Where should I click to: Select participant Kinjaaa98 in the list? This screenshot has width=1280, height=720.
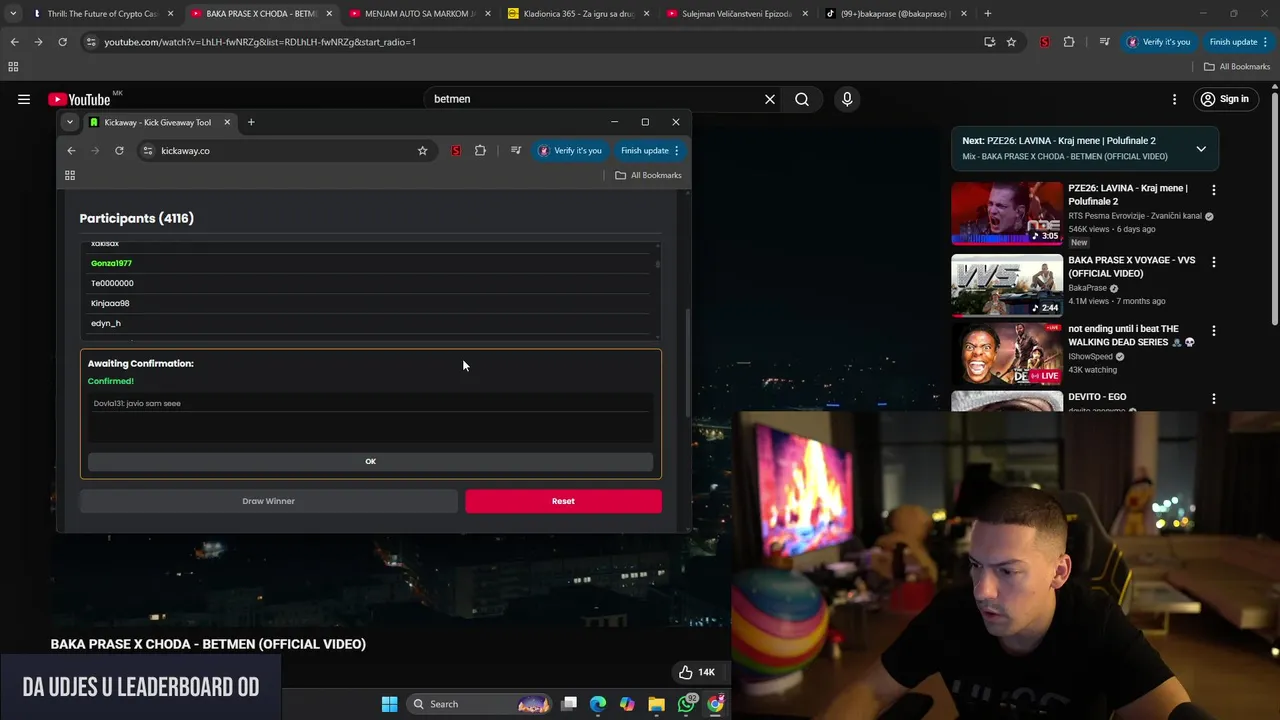coord(110,303)
